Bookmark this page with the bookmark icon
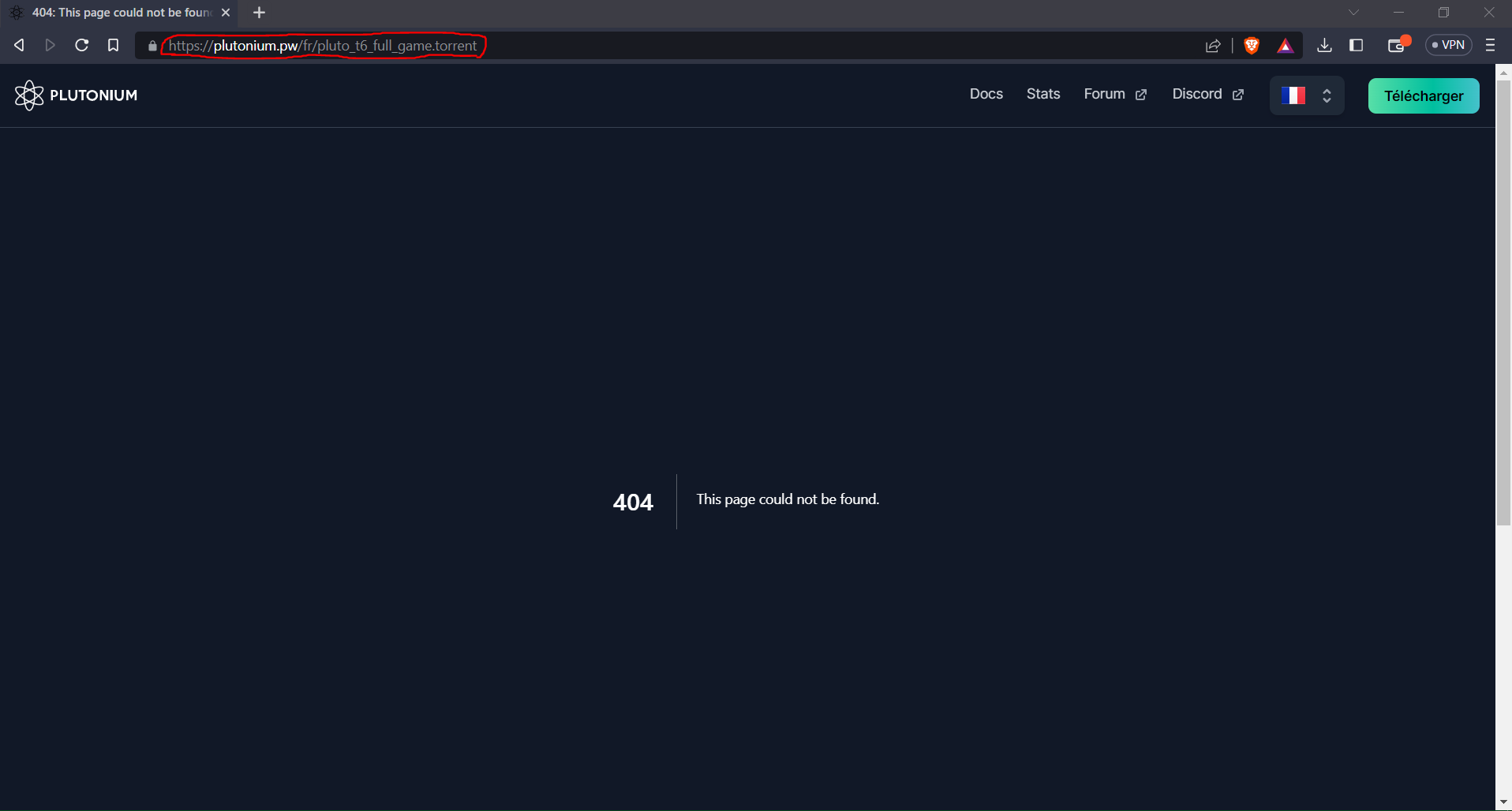The image size is (1512, 811). pos(113,45)
